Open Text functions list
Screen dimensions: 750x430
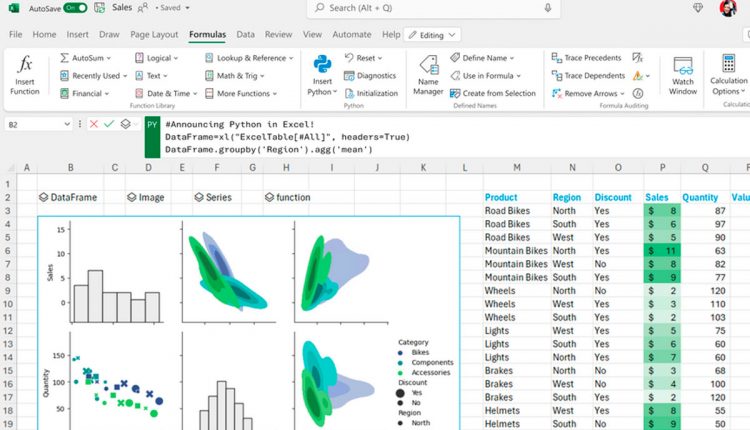[x=151, y=76]
